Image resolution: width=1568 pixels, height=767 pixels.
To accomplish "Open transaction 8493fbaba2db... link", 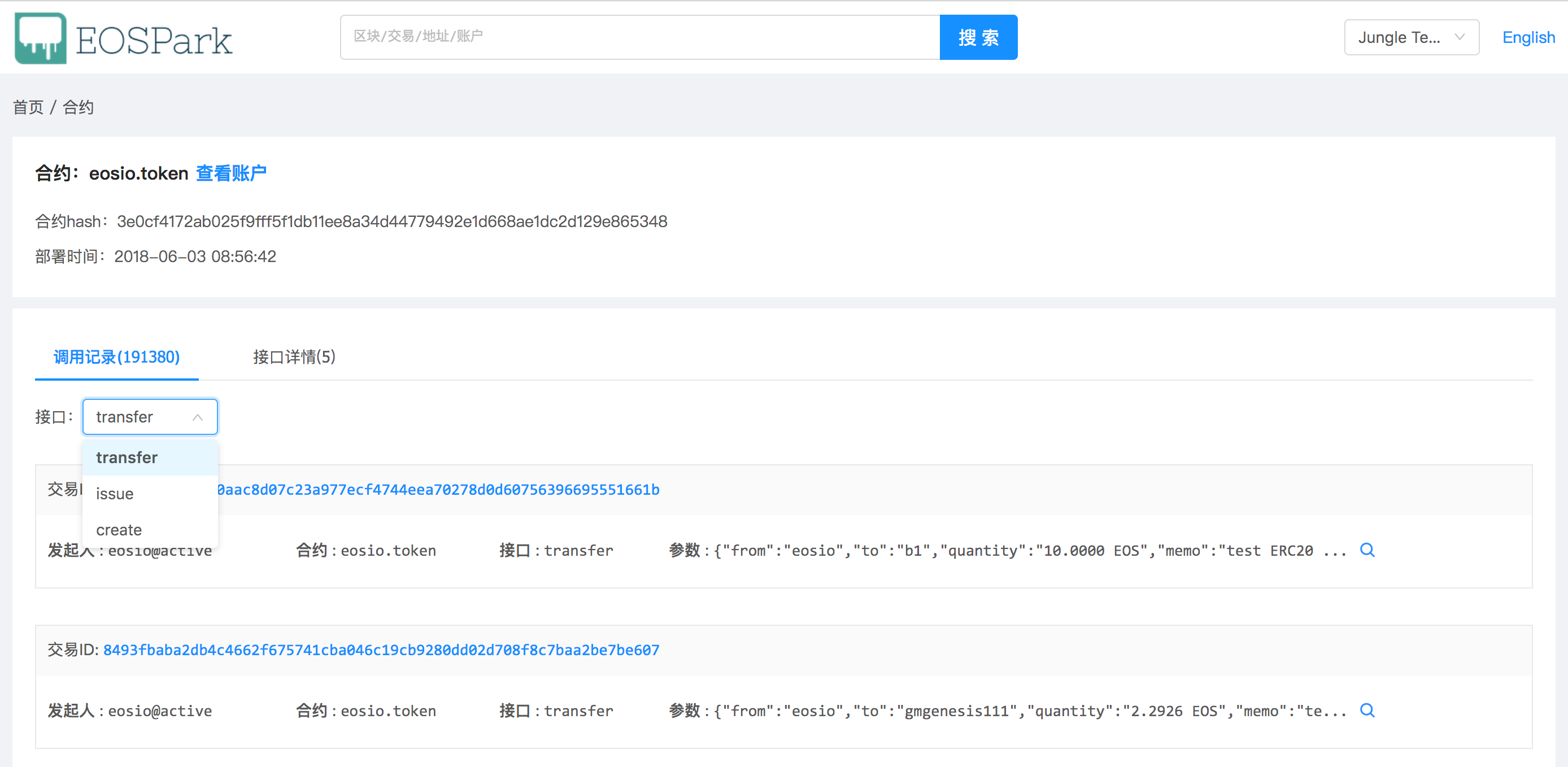I will 381,650.
